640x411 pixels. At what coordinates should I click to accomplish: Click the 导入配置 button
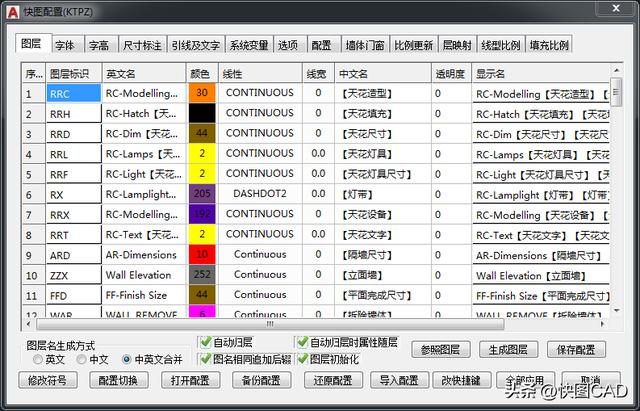(x=400, y=380)
